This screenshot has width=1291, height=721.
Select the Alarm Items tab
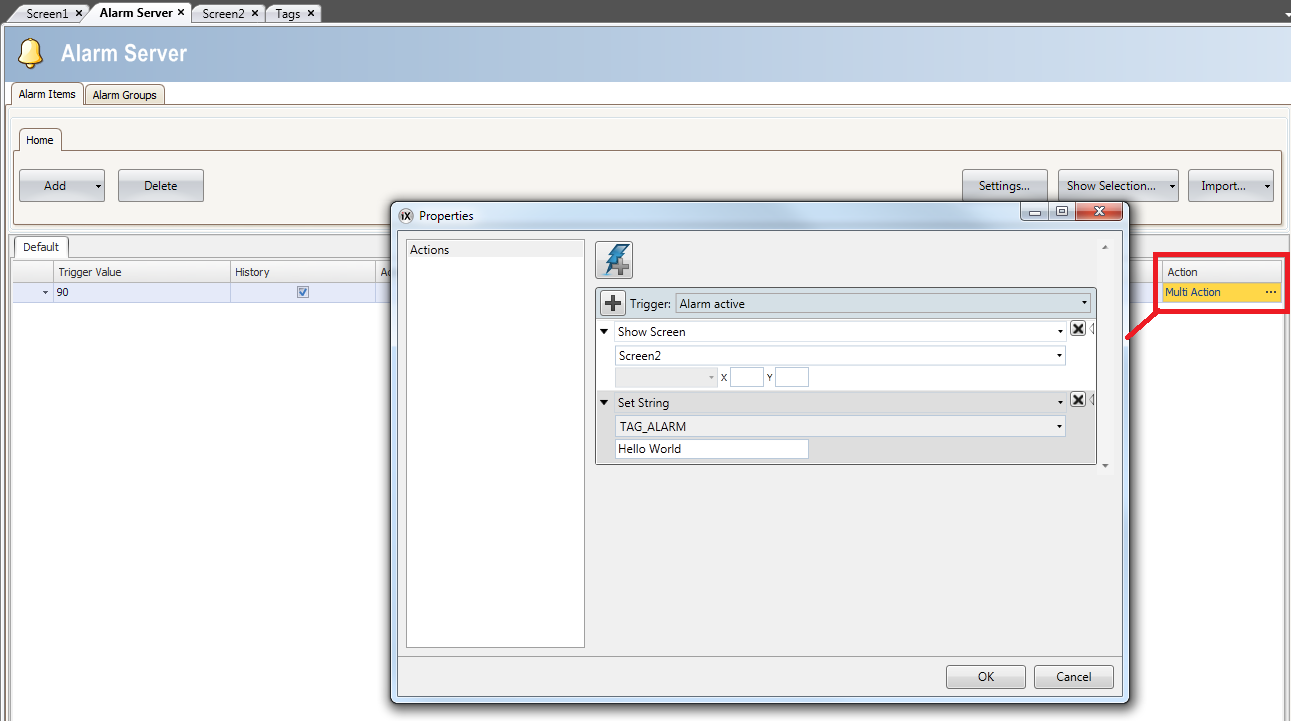click(47, 94)
